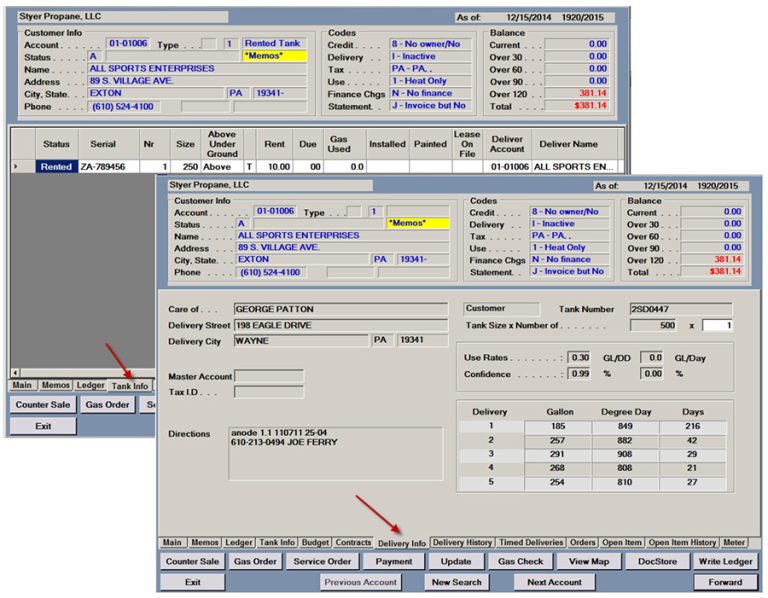Click the Previous Account button

coord(360,582)
